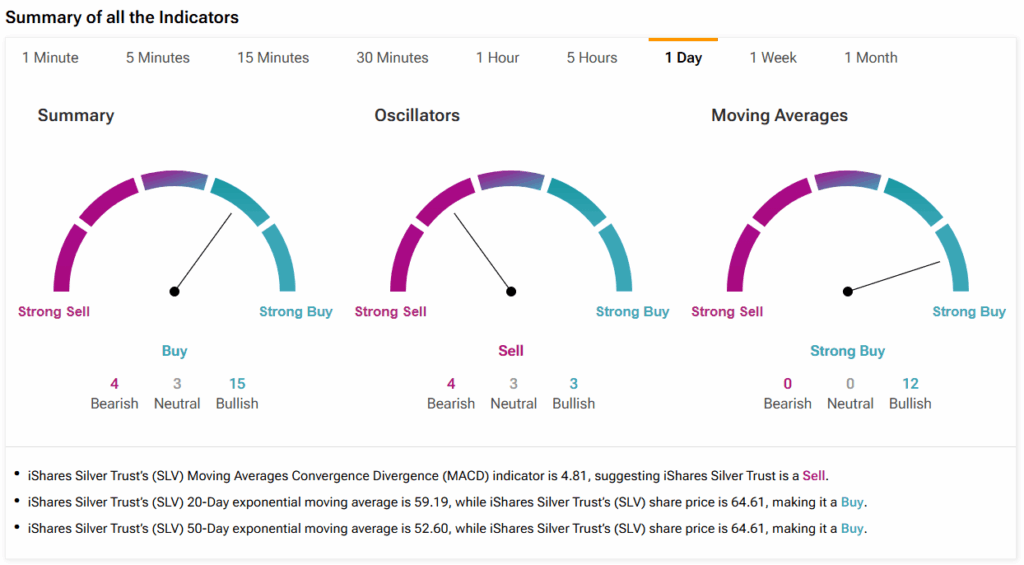The height and width of the screenshot is (565, 1024).
Task: Switch to the 1 Month tab
Action: pos(870,58)
